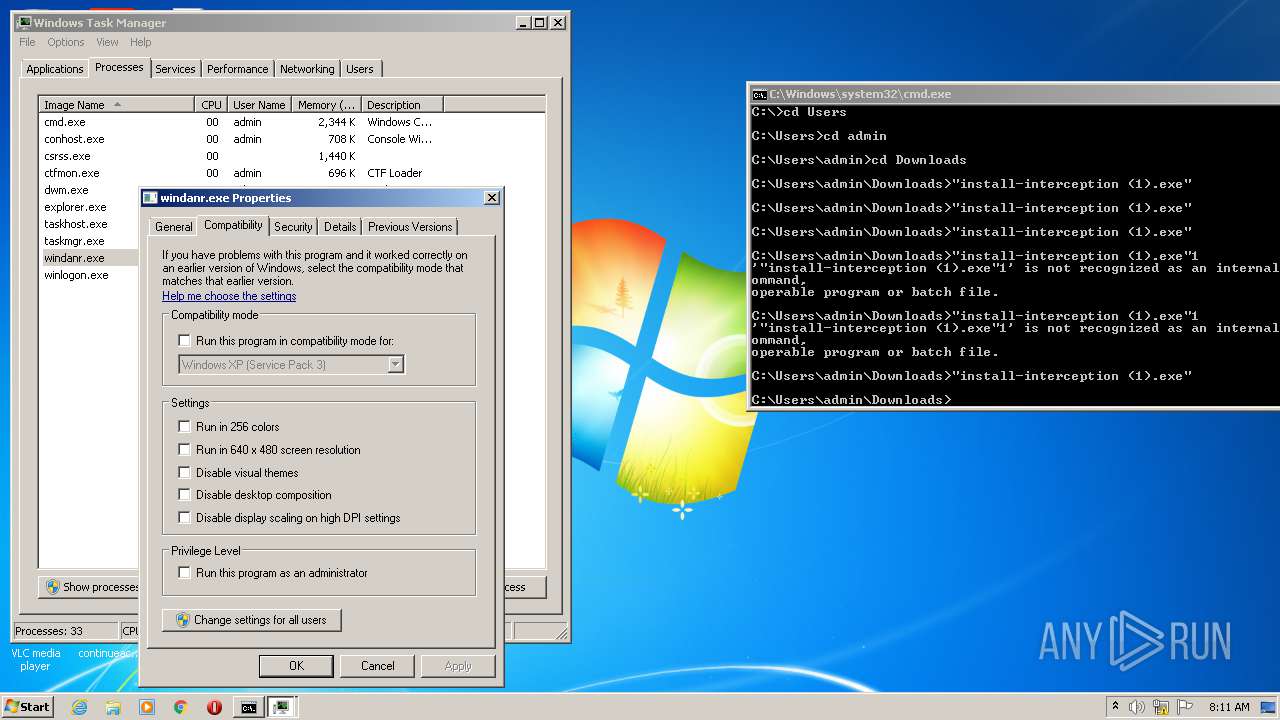Select the Task Manager Processes tab
Screen dimensions: 1280x720
(119, 67)
